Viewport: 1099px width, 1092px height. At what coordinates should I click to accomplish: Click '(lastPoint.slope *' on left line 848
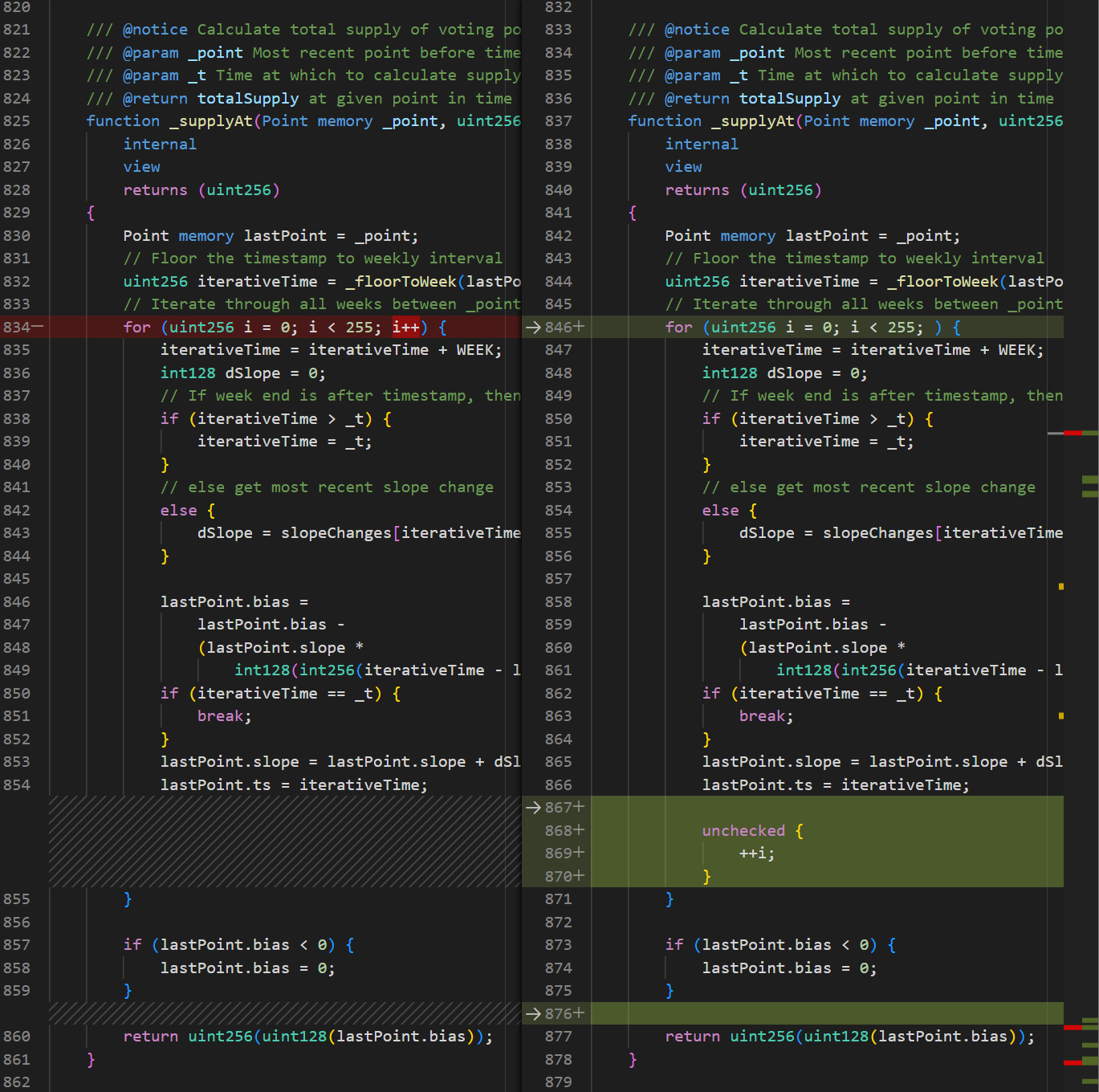click(x=280, y=647)
